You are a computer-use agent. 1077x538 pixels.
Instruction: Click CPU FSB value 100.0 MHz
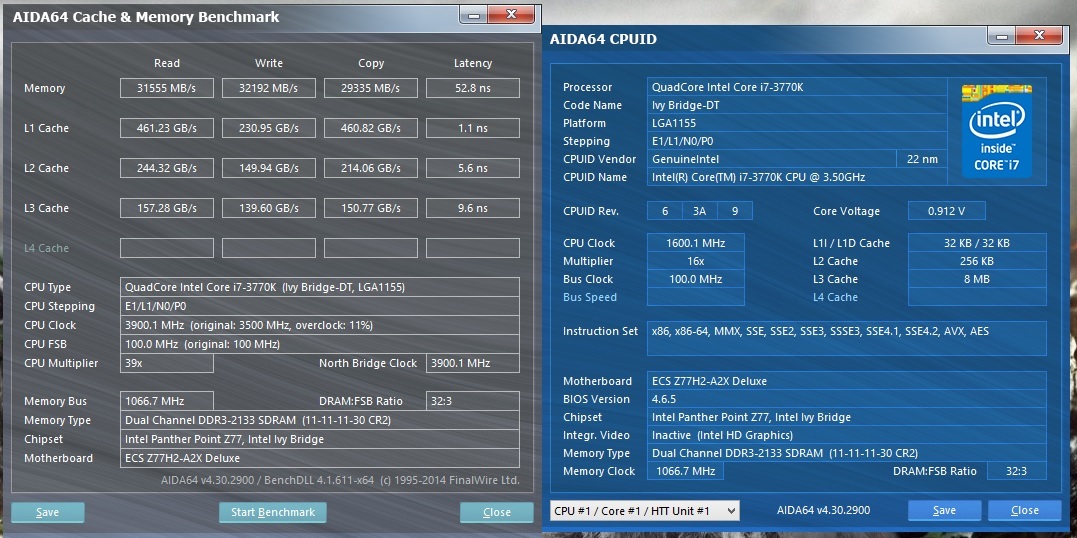(x=319, y=344)
